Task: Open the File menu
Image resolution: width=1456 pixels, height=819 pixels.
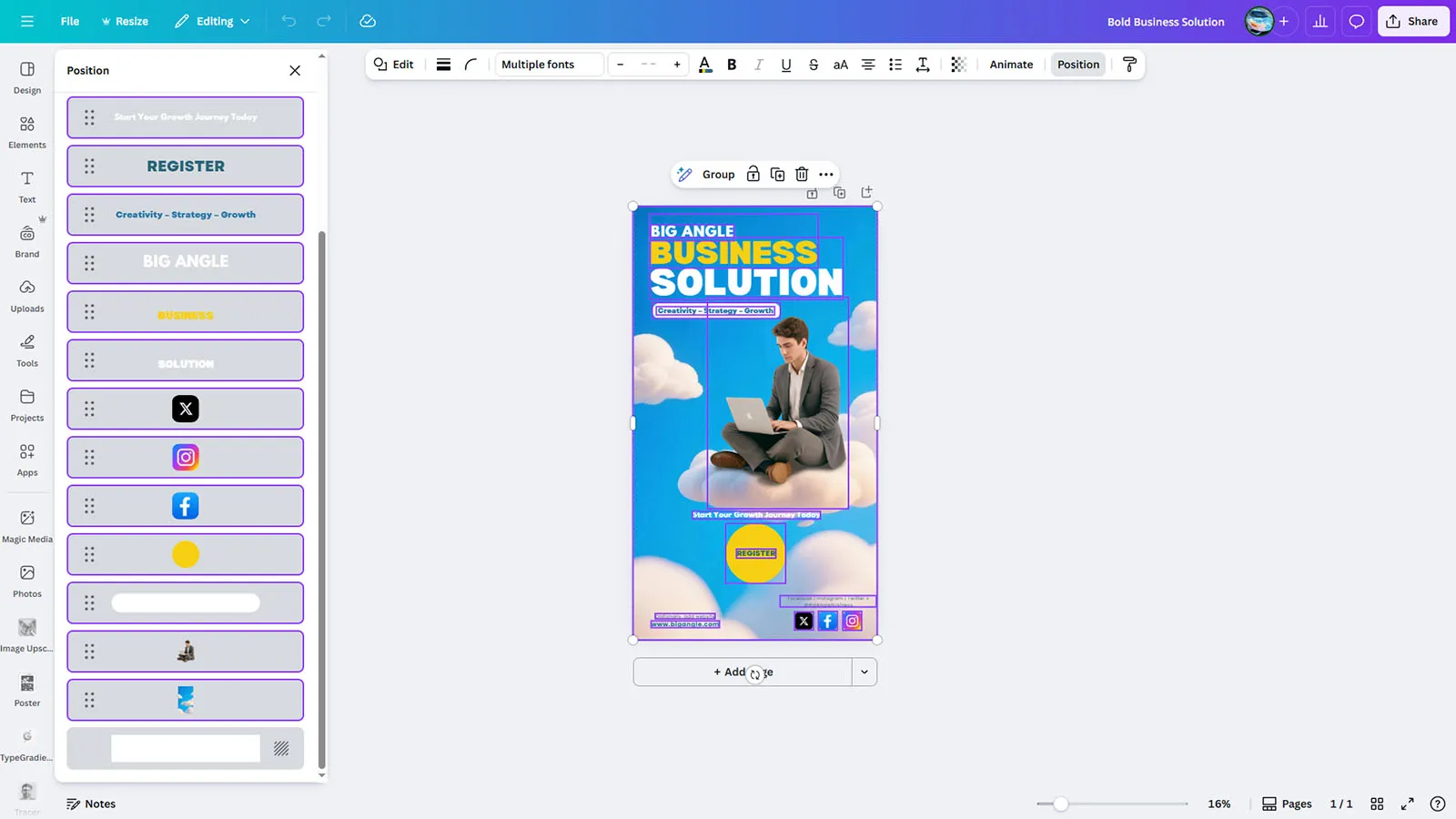Action: [70, 21]
